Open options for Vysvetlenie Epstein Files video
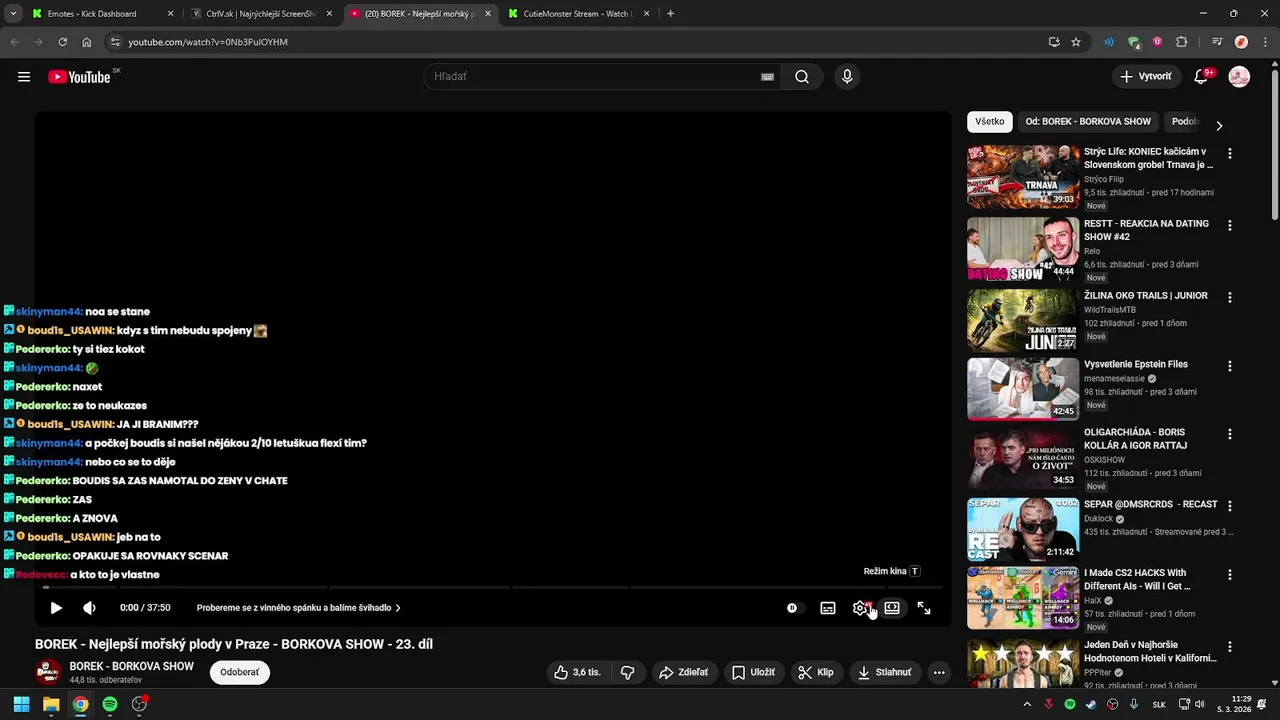Viewport: 1280px width, 720px height. pos(1230,367)
